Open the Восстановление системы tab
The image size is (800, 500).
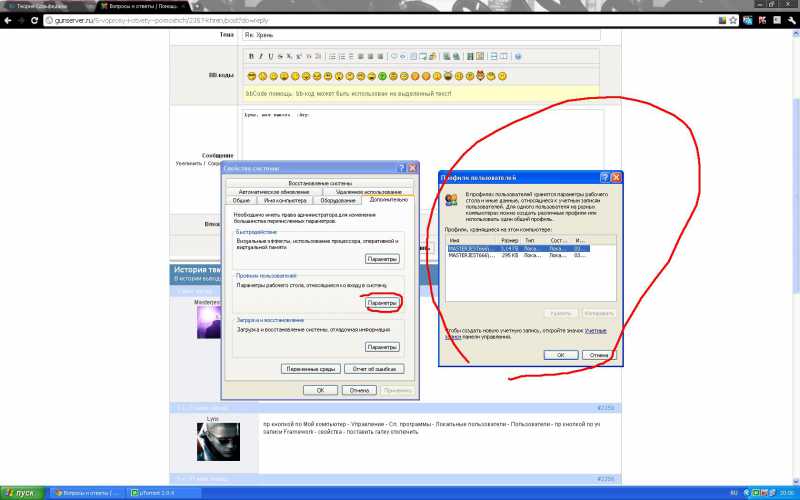point(320,184)
